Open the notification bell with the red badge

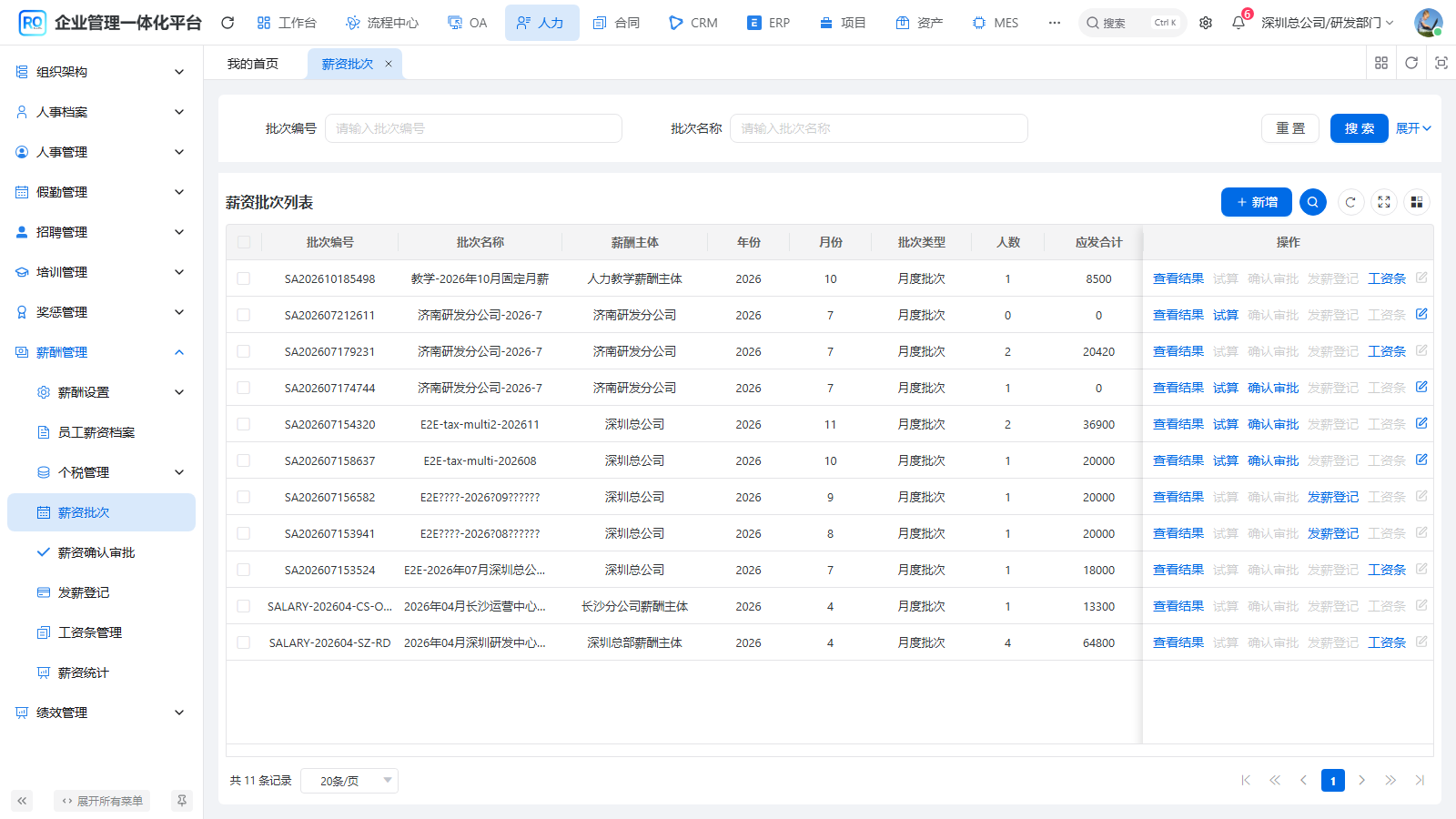click(1239, 23)
